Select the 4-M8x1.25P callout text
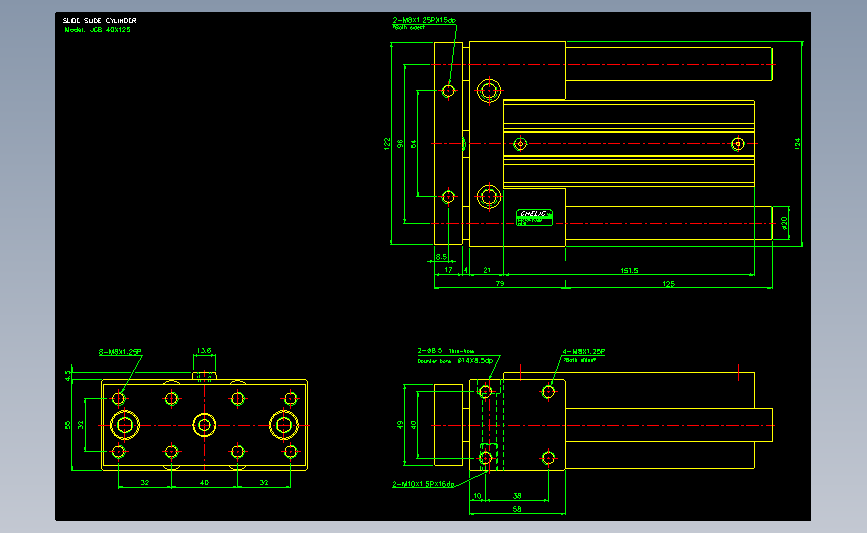 (583, 351)
